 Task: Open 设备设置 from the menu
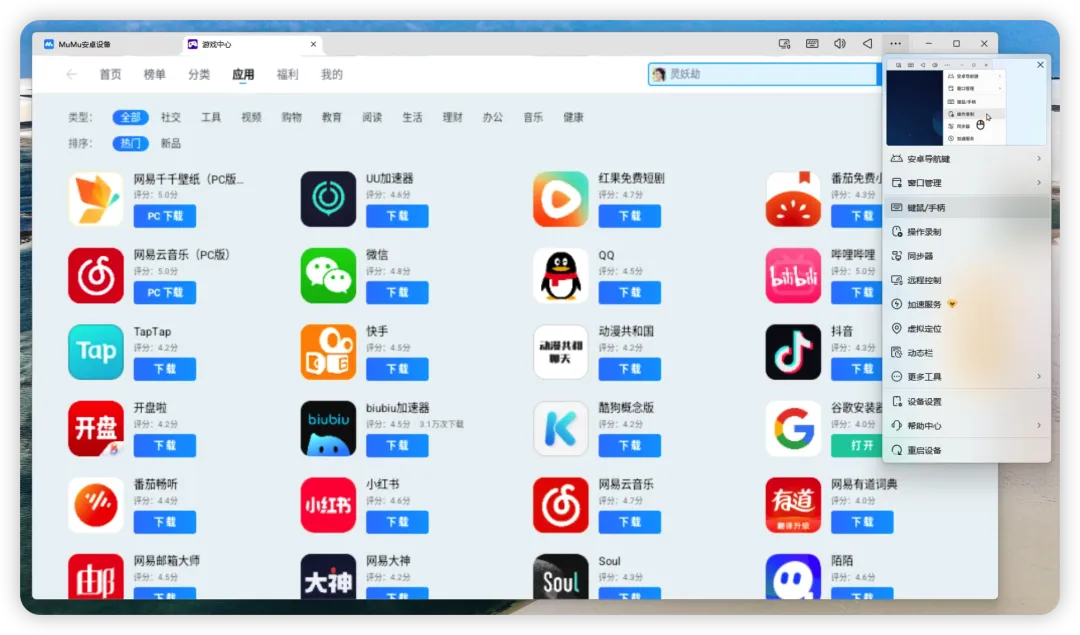coord(967,402)
